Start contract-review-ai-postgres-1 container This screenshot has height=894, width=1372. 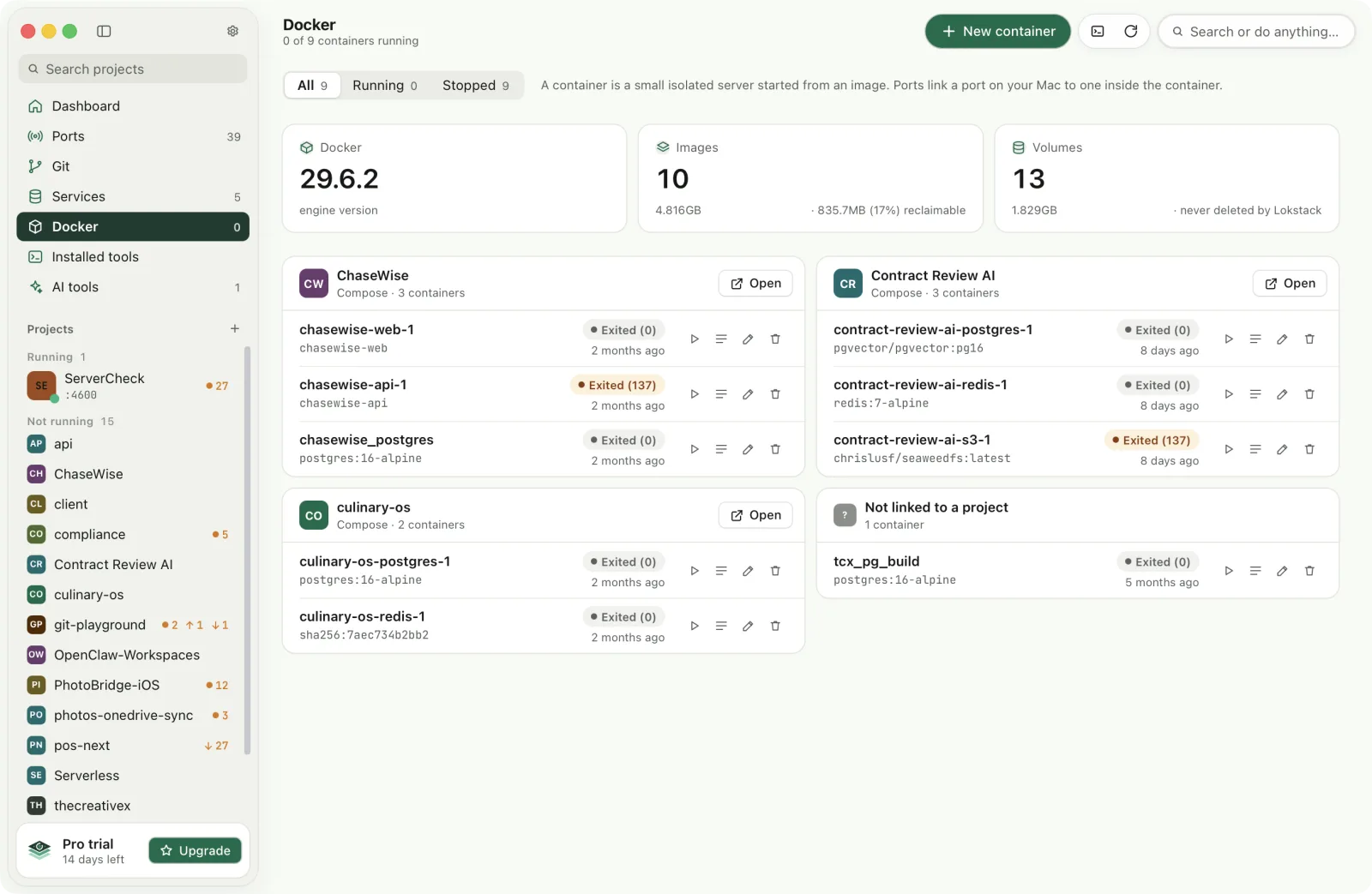(x=1229, y=339)
